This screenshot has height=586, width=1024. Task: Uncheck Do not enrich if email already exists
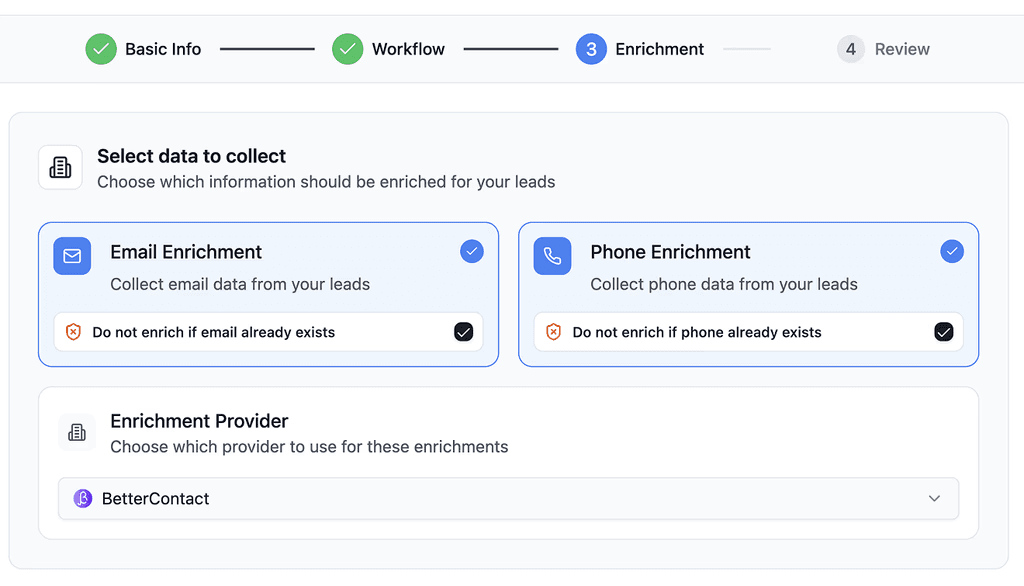pyautogui.click(x=463, y=331)
